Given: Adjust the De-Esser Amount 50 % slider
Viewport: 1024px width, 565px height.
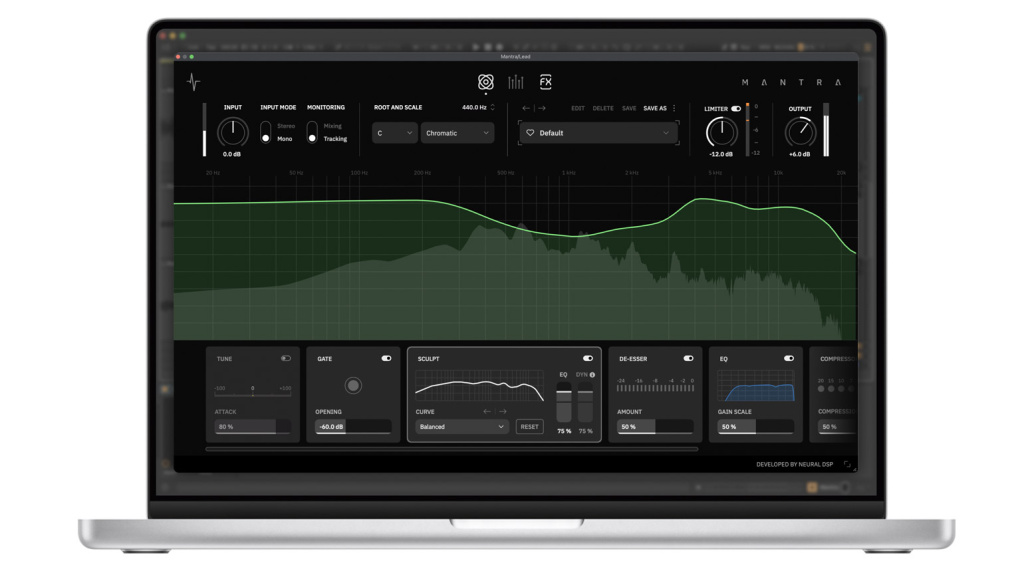Looking at the screenshot, I should pyautogui.click(x=655, y=427).
